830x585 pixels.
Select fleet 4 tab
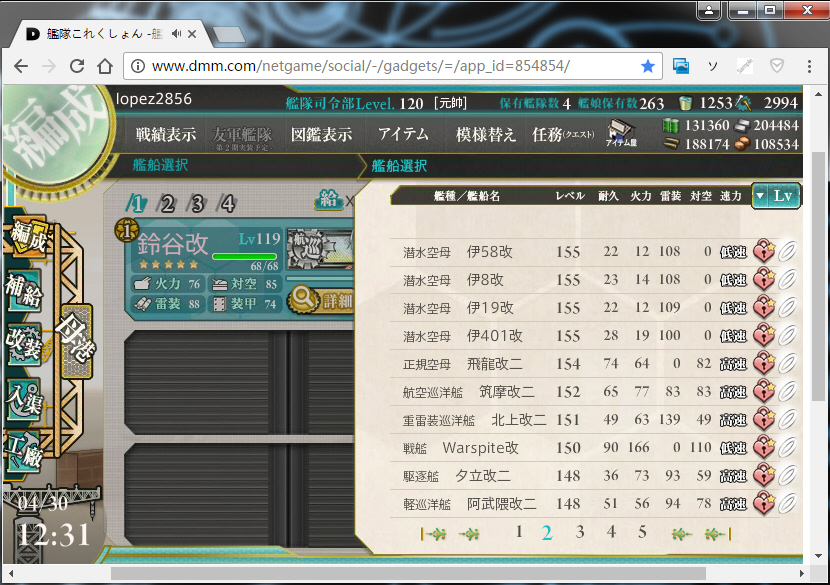coord(228,203)
